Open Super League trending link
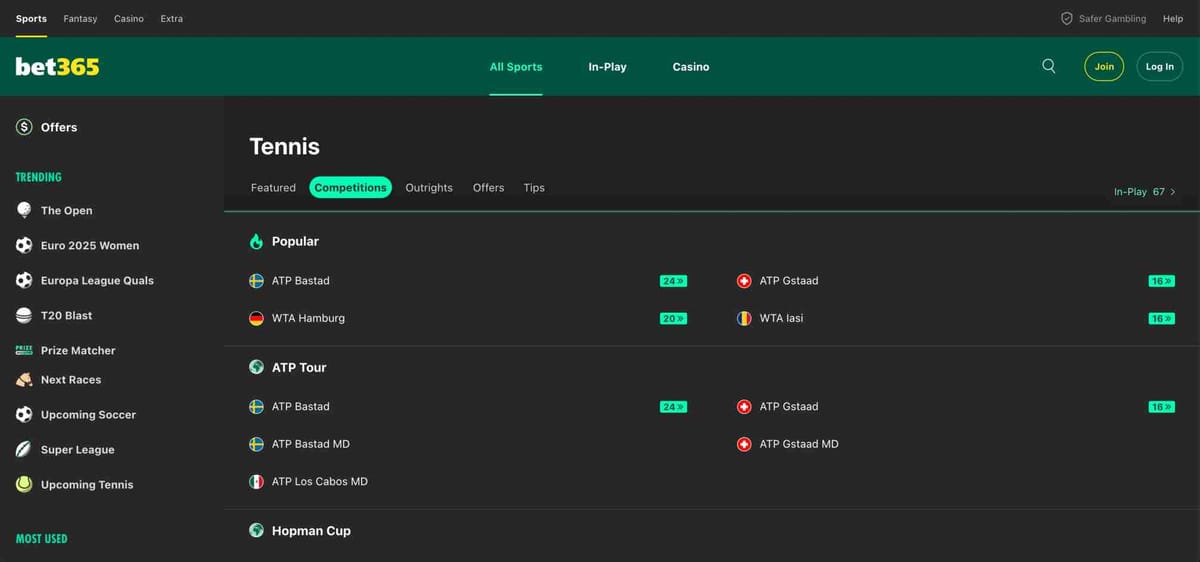The height and width of the screenshot is (562, 1200). coord(77,449)
